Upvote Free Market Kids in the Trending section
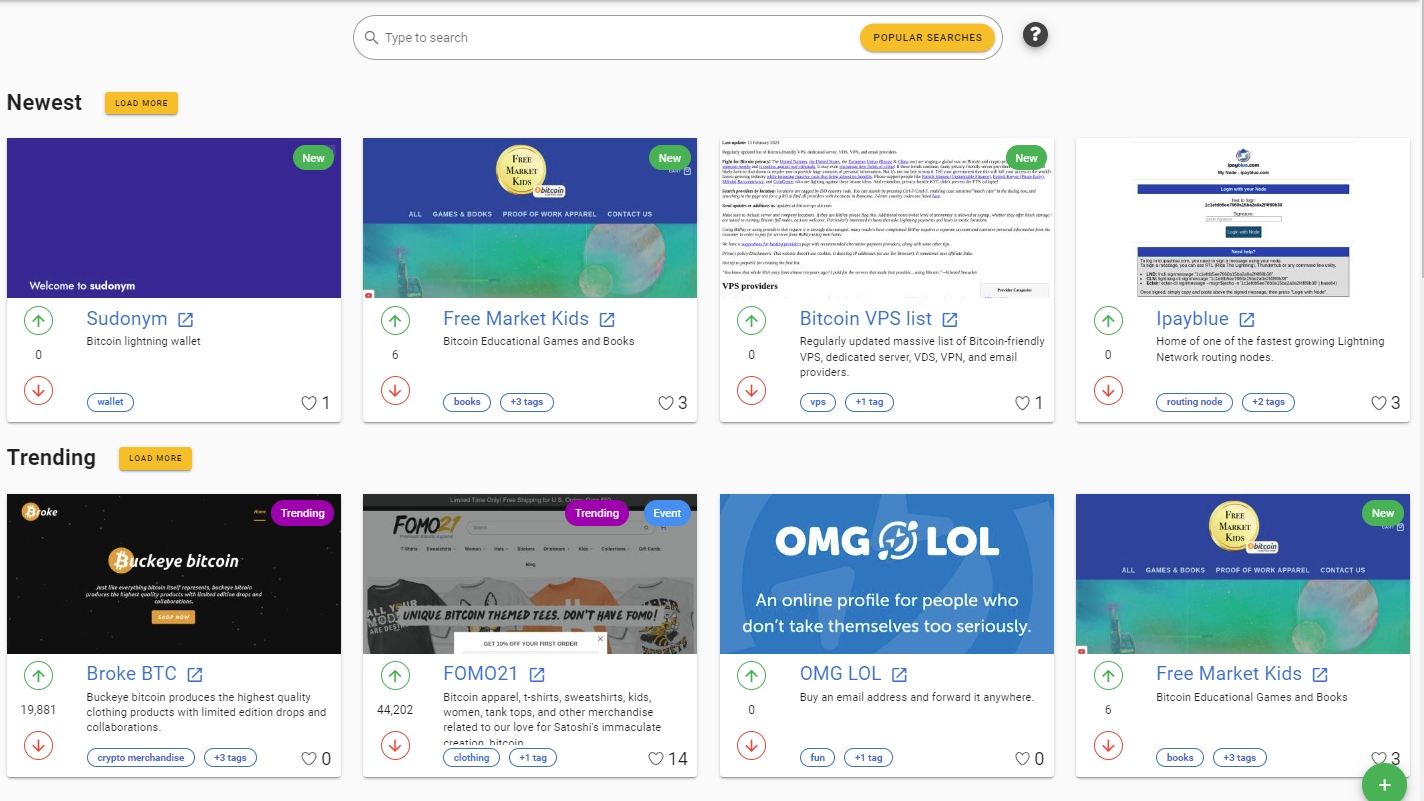The image size is (1424, 801). click(1108, 676)
